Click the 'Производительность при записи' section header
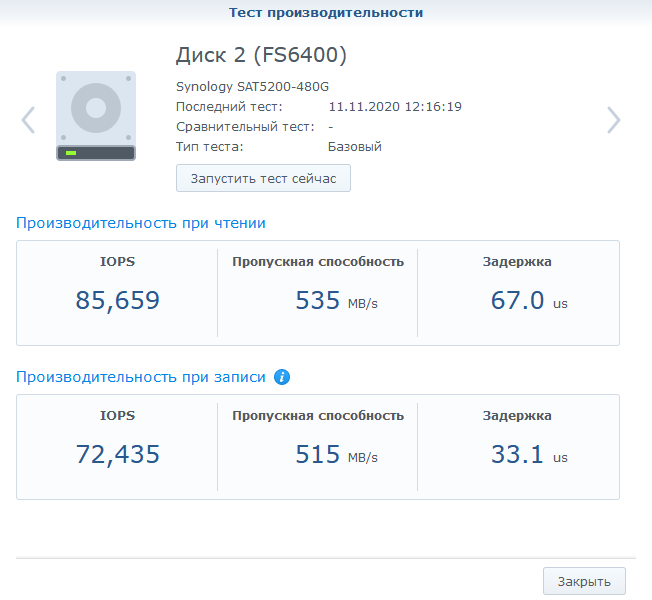 pos(141,377)
